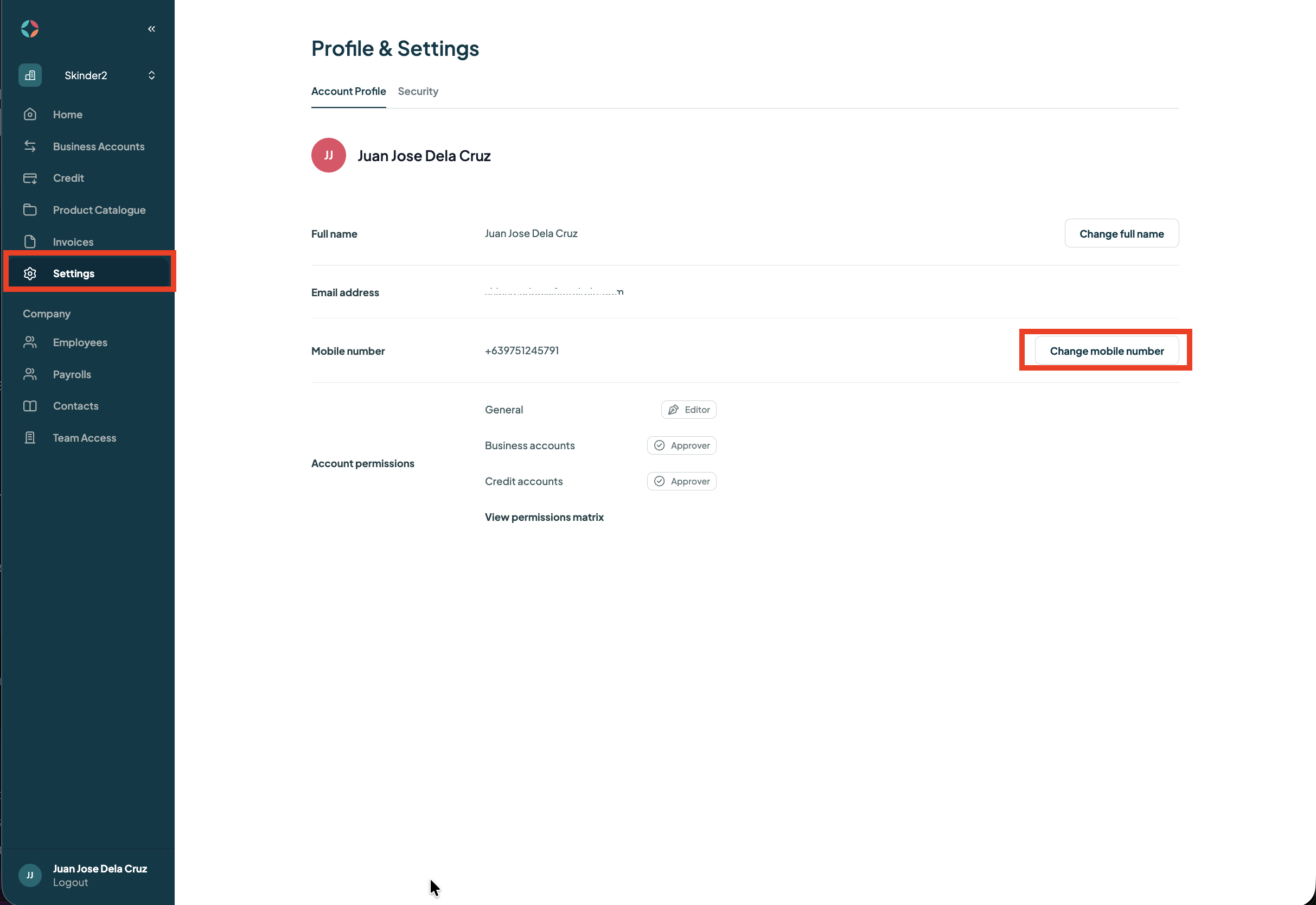Click the Contacts book icon
Screen dimensions: 1316x905
[x=30, y=406]
